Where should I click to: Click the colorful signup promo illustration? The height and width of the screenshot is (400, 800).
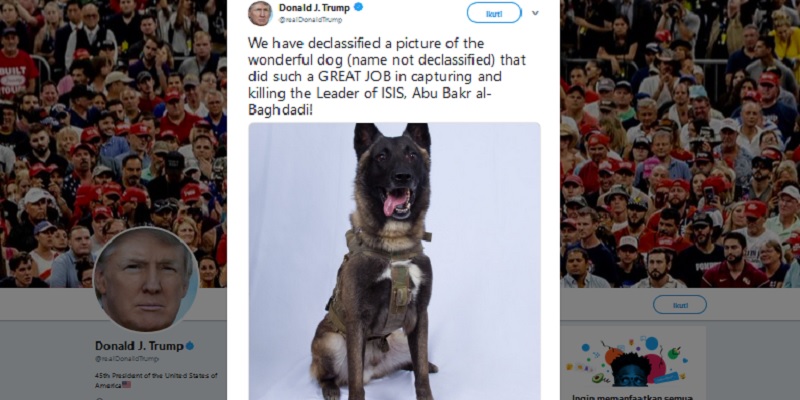click(x=633, y=361)
